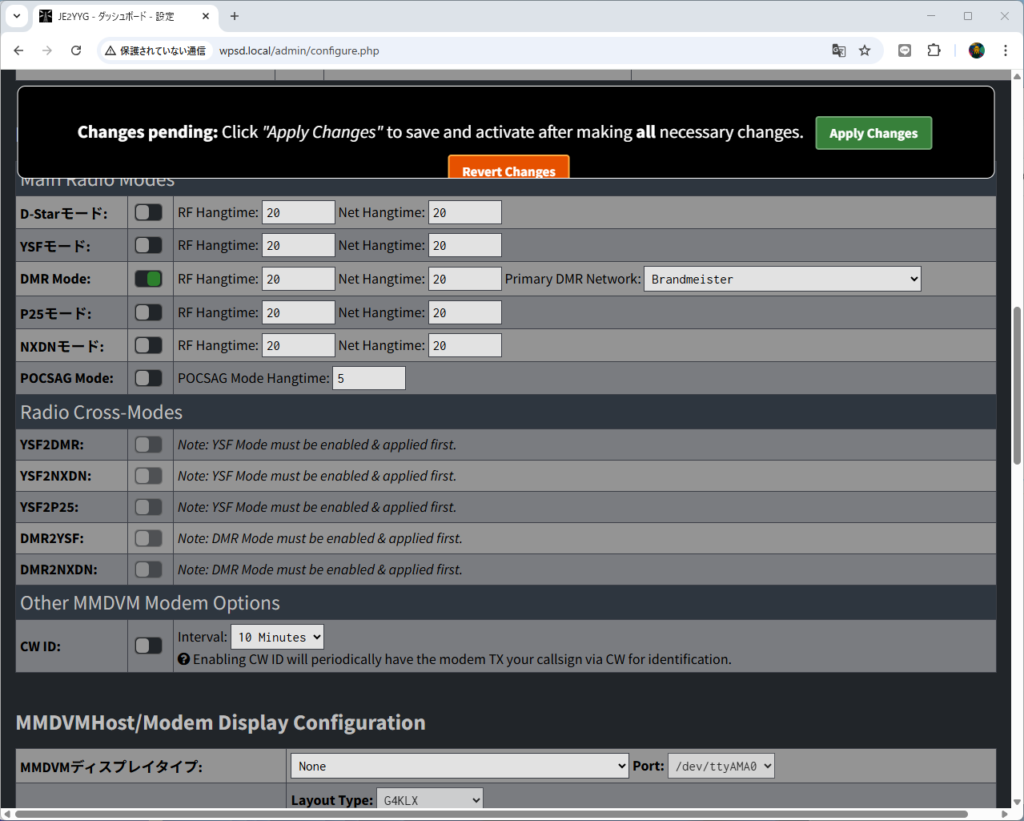Viewport: 1024px width, 821px height.
Task: Enable the D-Star mode toggle
Action: click(148, 212)
